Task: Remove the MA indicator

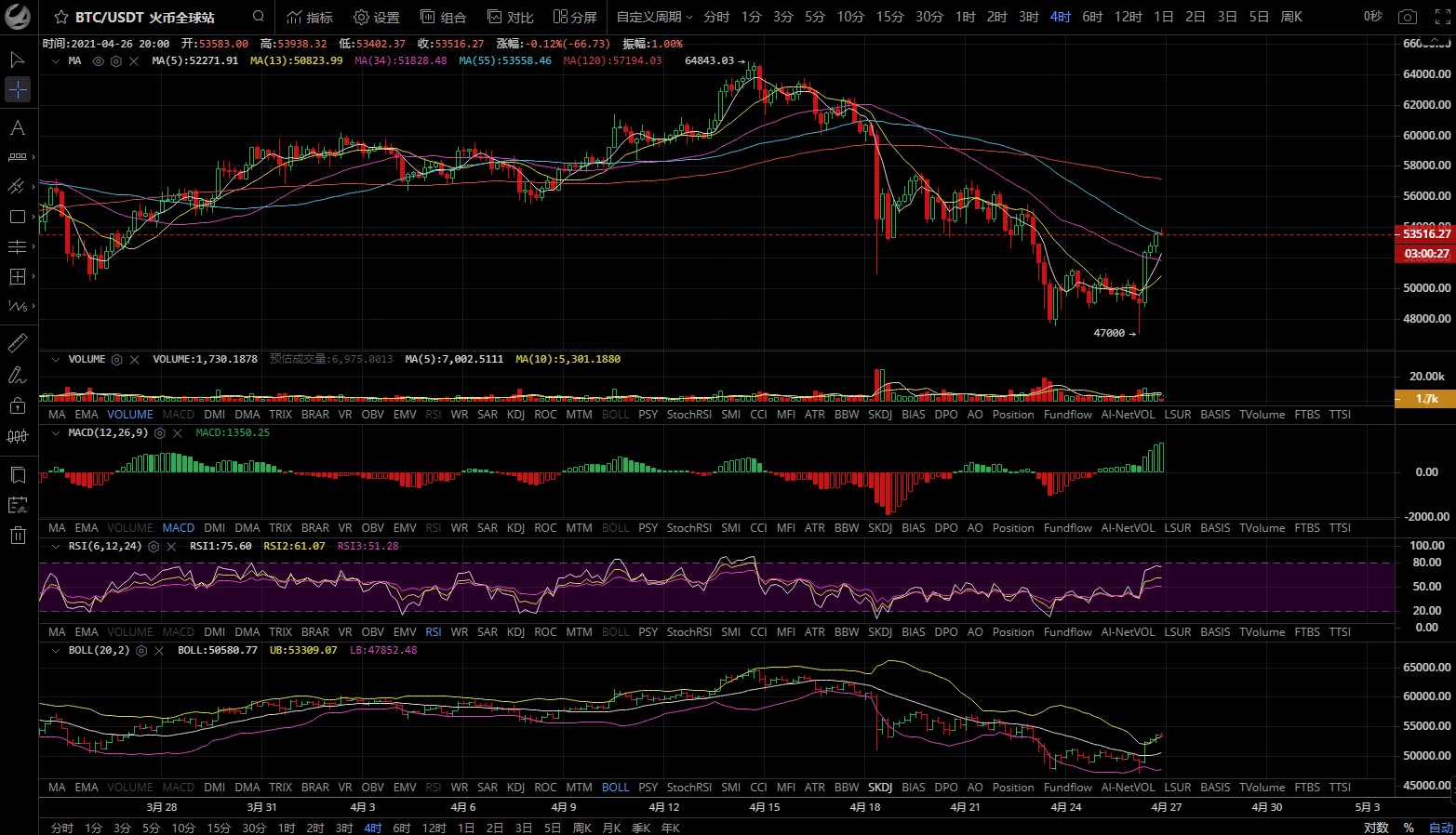Action: click(x=134, y=60)
